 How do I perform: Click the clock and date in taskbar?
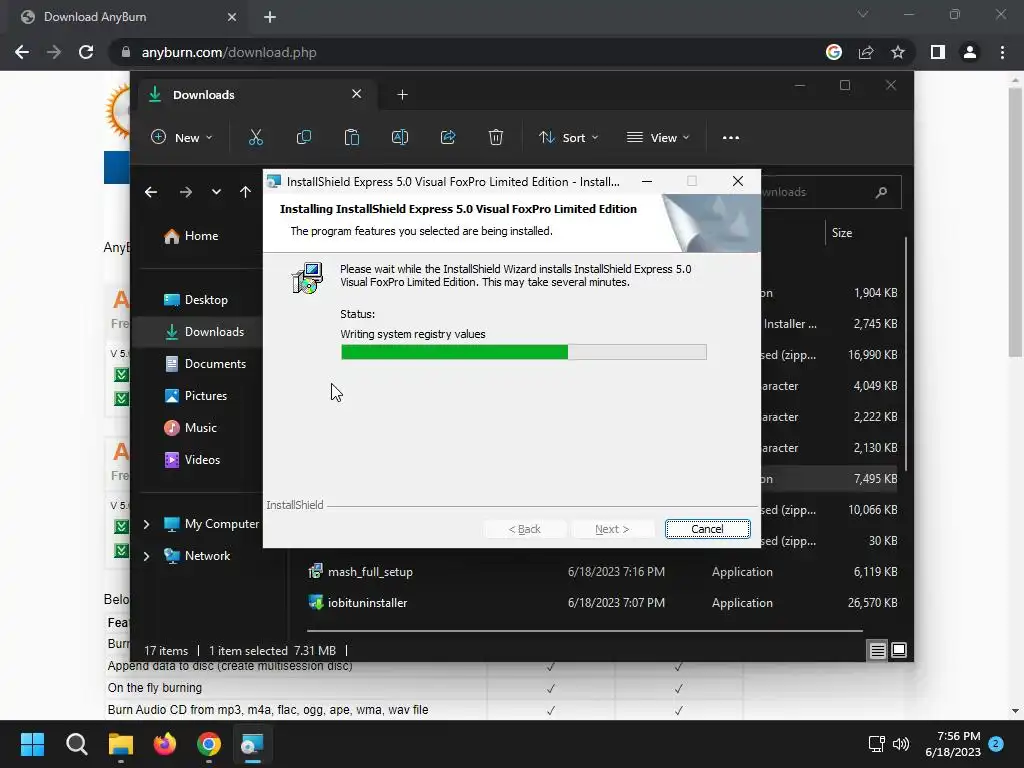953,744
